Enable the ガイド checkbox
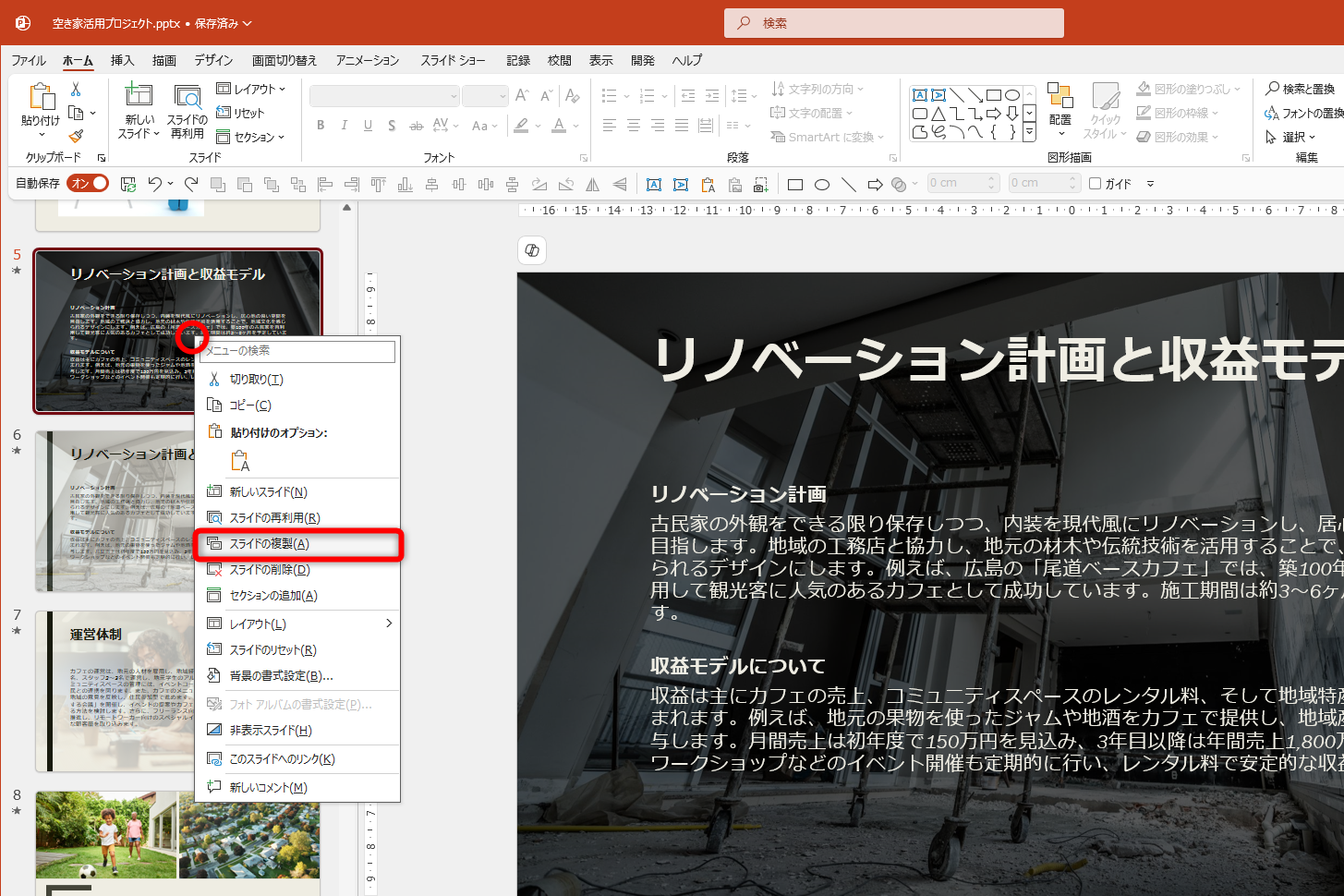The image size is (1344, 896). coord(1096,184)
